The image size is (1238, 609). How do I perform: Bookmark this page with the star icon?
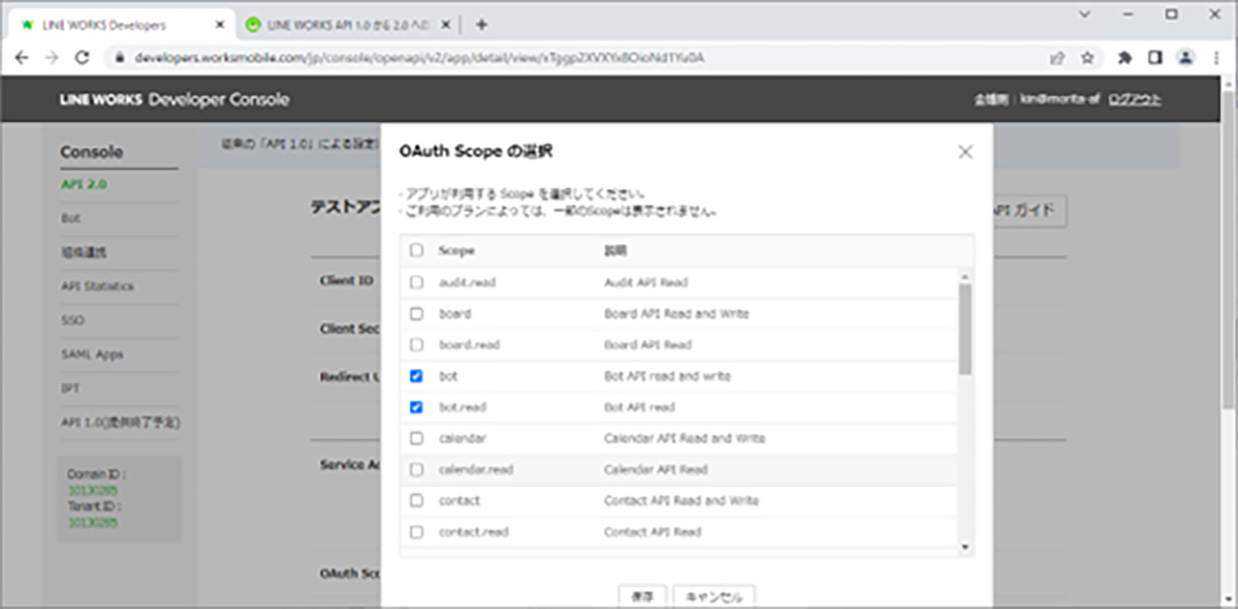pos(1087,58)
